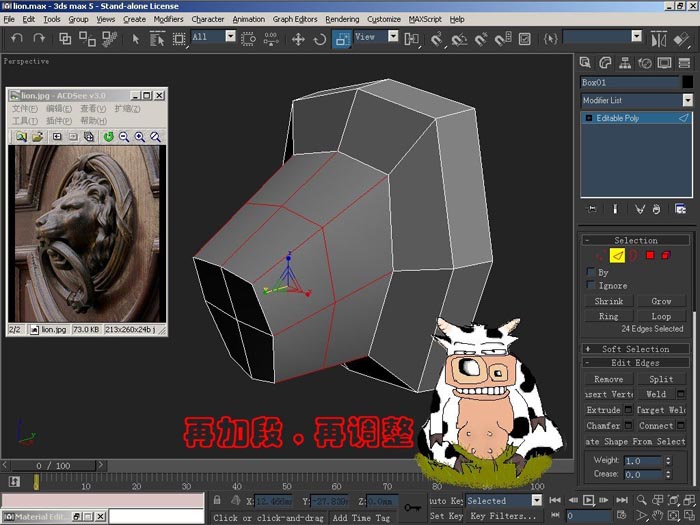Click Configure Modifier Sets icon
Image resolution: width=700 pixels, height=525 pixels.
(x=680, y=209)
